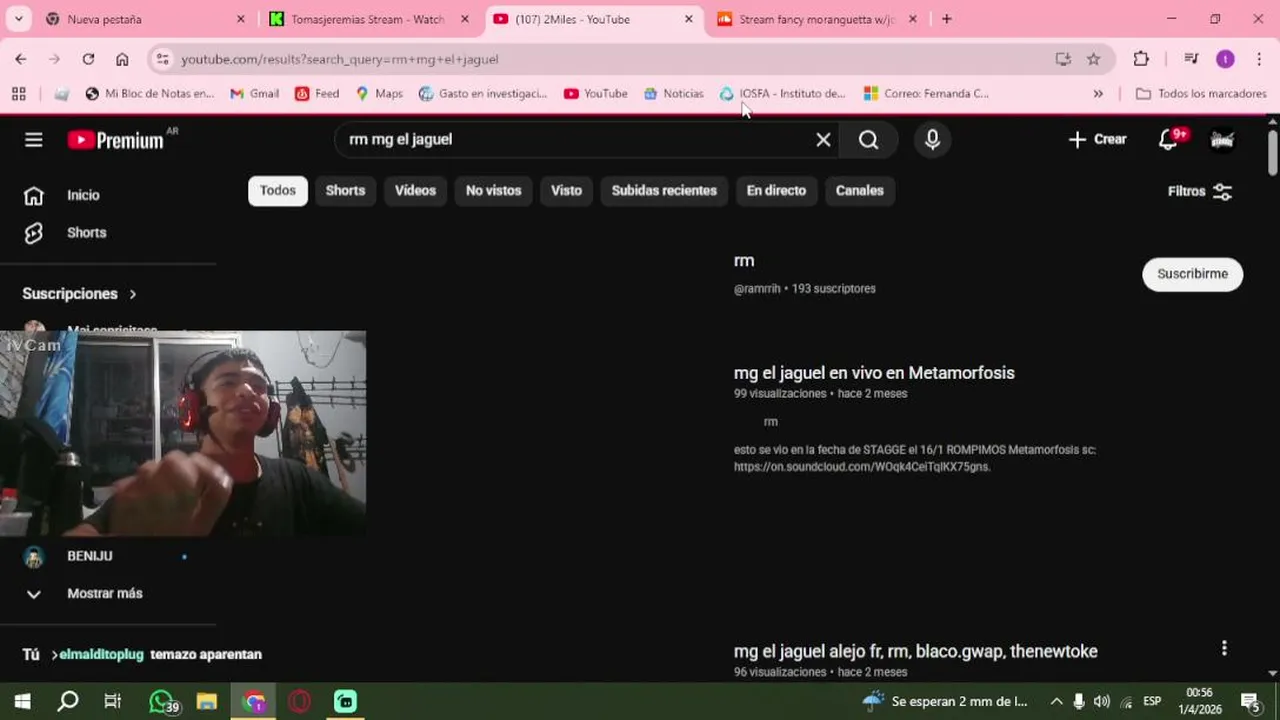The height and width of the screenshot is (720, 1280).
Task: Switch to the Tomasjeremias Stream tab
Action: [x=368, y=19]
